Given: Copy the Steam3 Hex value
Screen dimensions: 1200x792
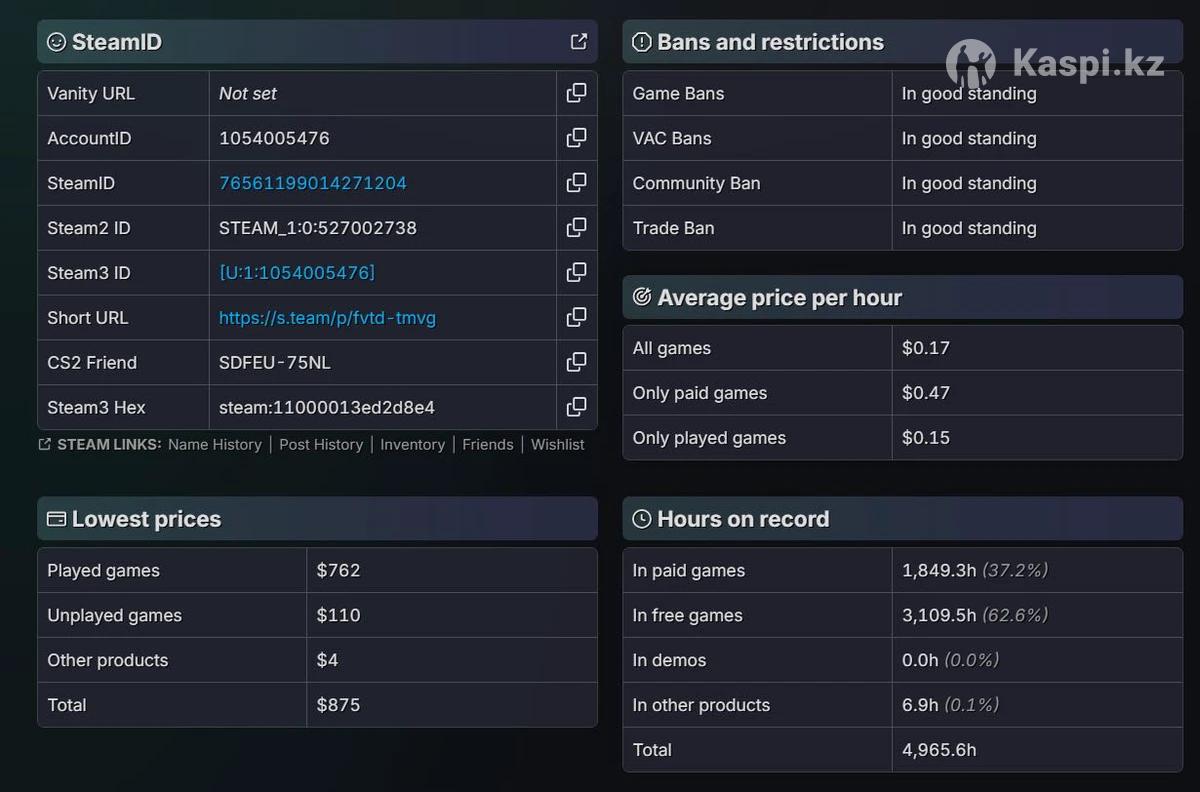Looking at the screenshot, I should [x=576, y=407].
